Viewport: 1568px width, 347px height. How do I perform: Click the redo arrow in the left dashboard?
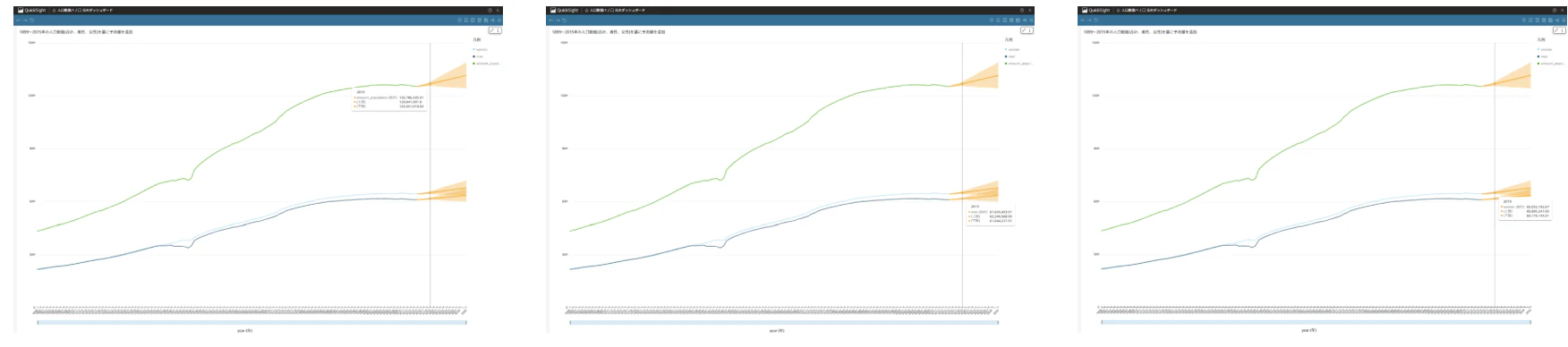[x=25, y=20]
